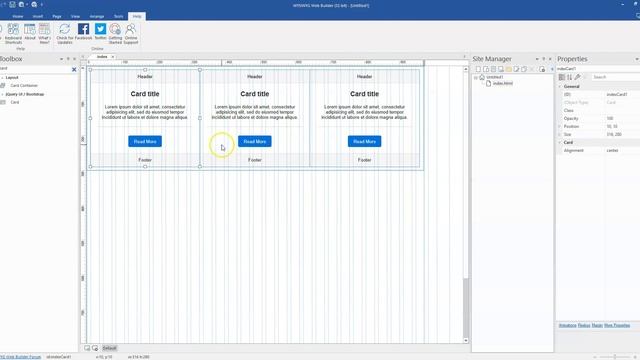The height and width of the screenshot is (360, 640).
Task: Open the Page ribbon tab
Action: click(57, 16)
